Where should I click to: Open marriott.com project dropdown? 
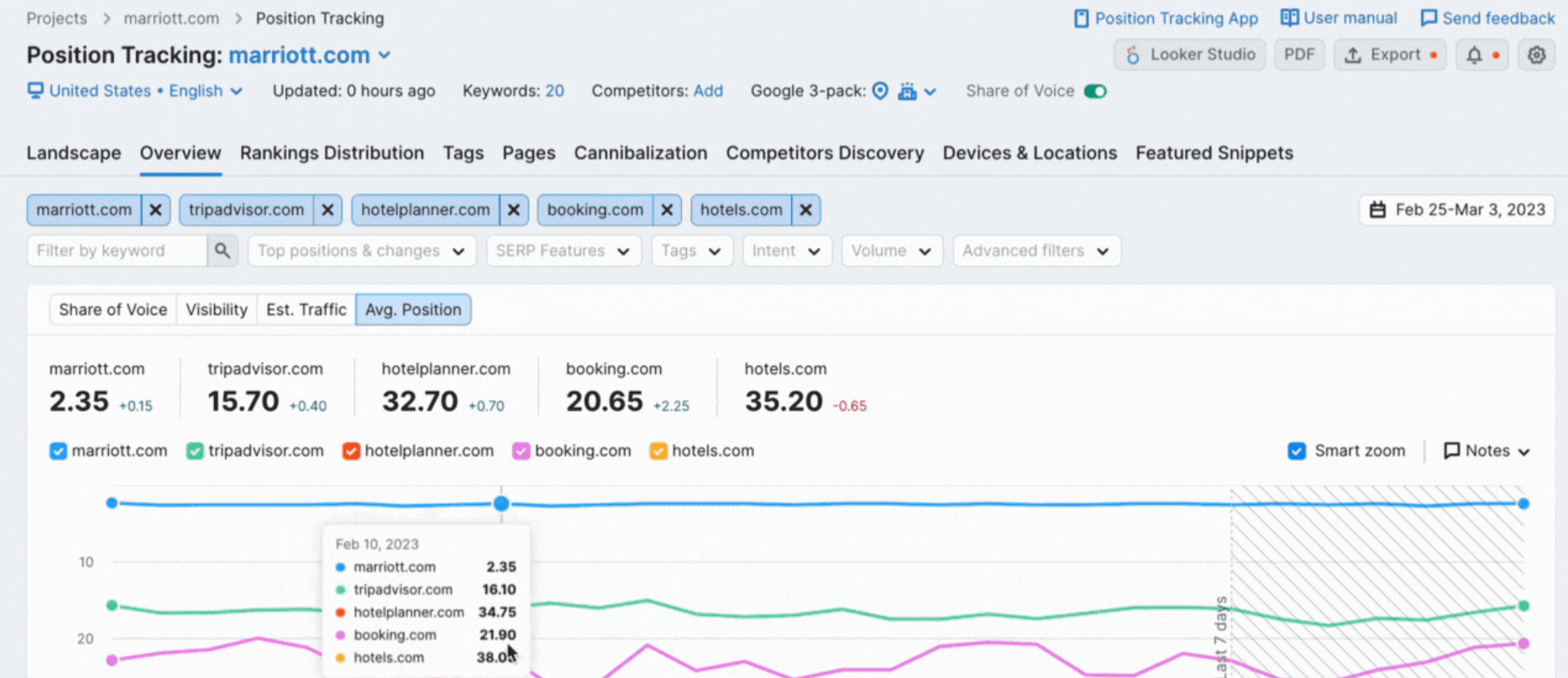click(x=310, y=55)
